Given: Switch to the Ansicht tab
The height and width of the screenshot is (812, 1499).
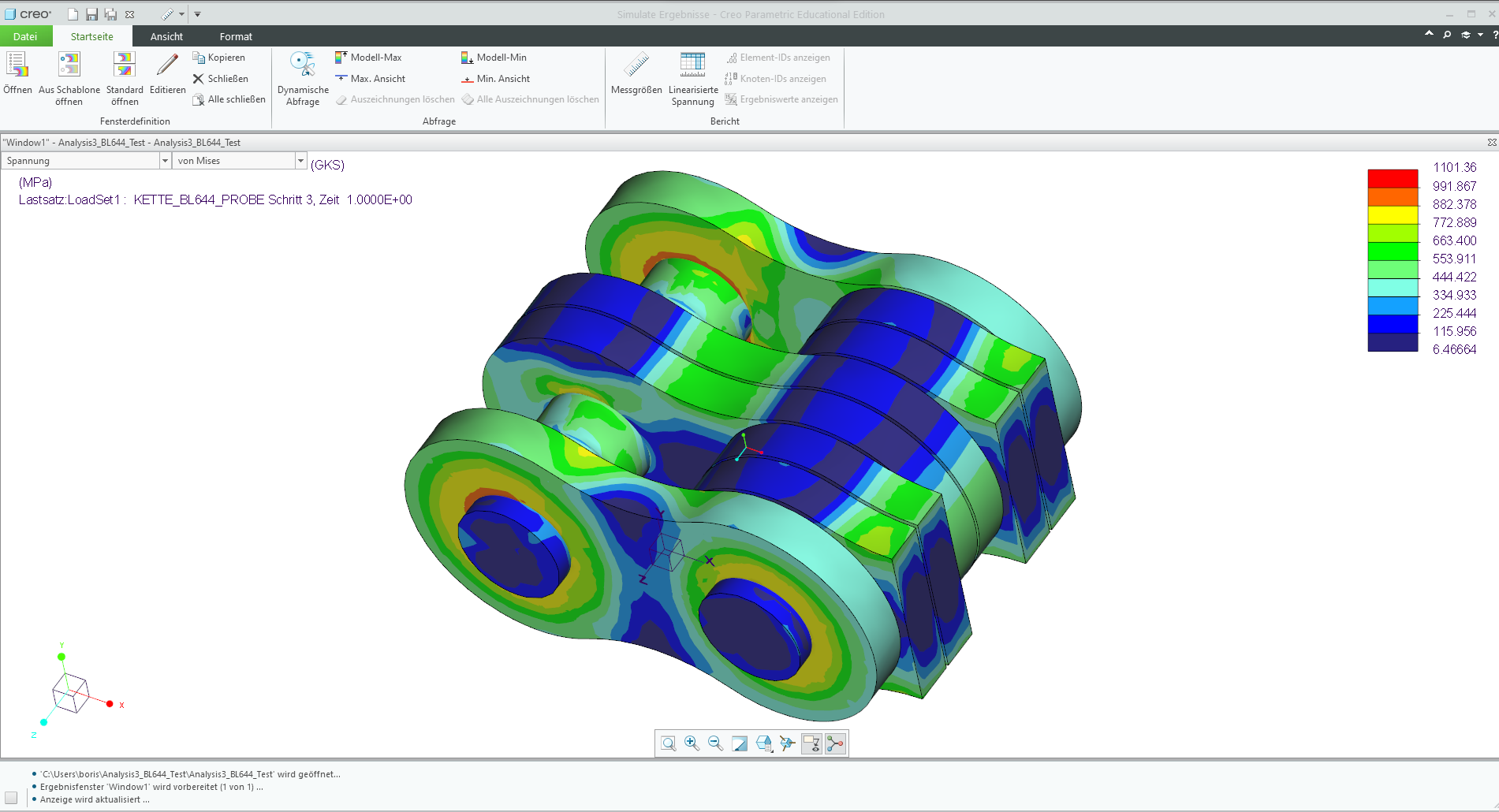Looking at the screenshot, I should [x=166, y=36].
